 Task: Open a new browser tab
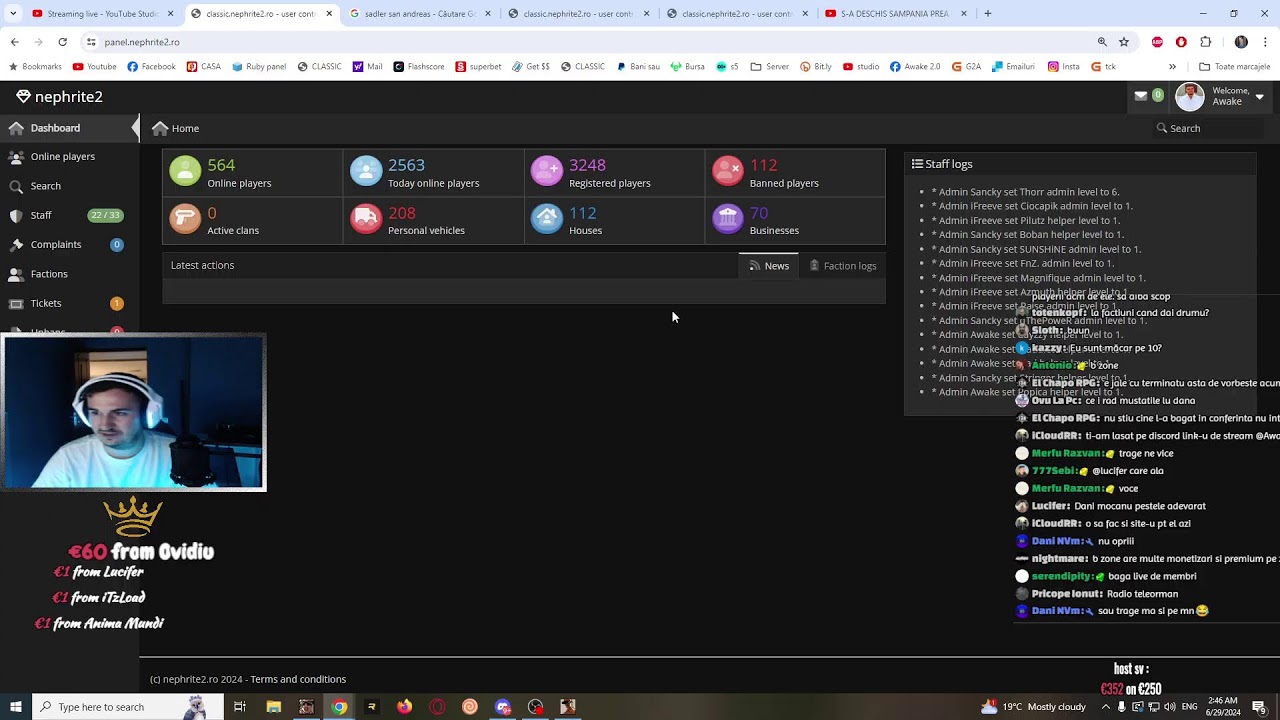pyautogui.click(x=988, y=14)
